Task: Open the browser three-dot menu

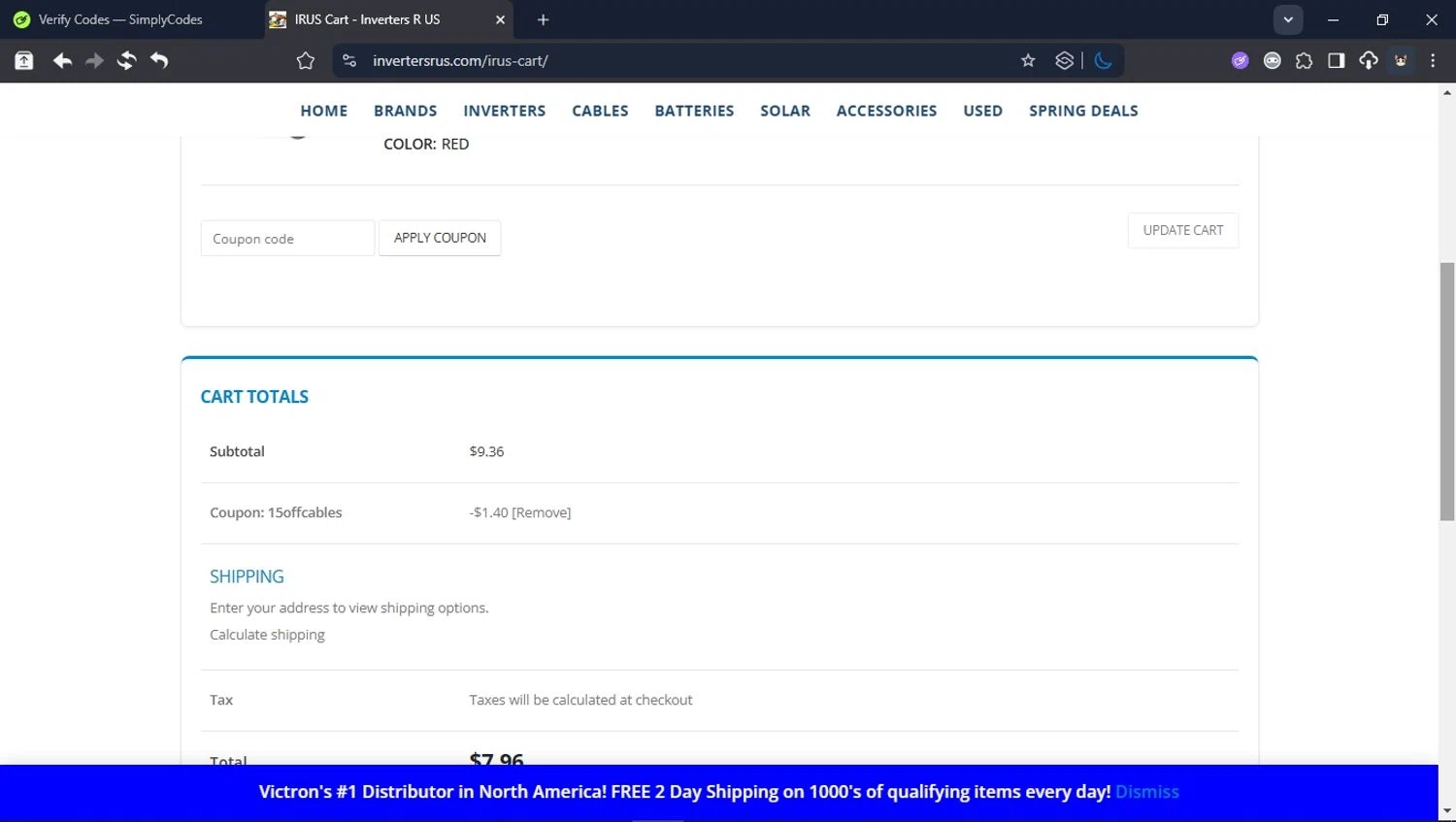Action: click(x=1433, y=61)
